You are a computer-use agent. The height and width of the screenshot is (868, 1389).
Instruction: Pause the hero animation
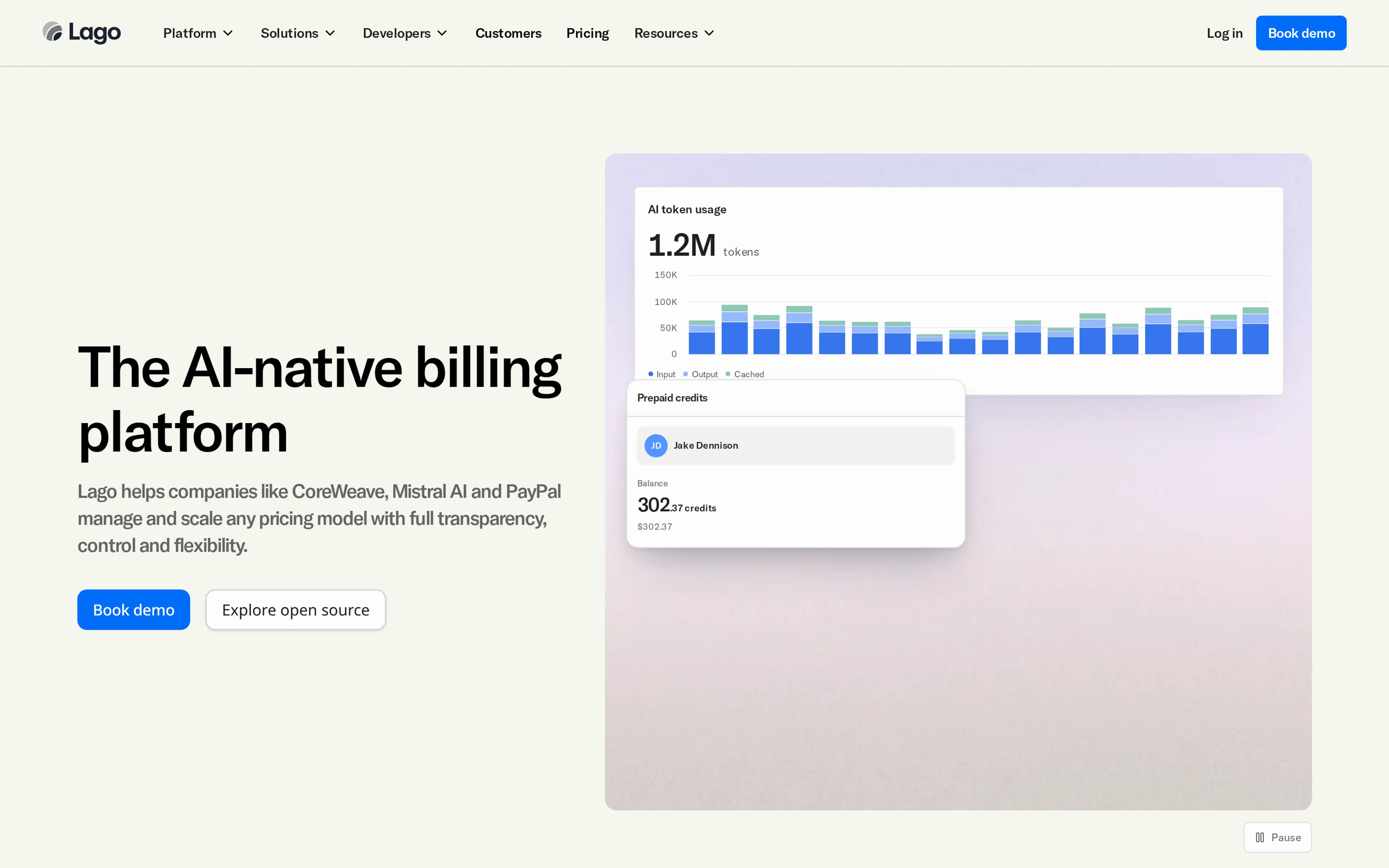[x=1278, y=837]
